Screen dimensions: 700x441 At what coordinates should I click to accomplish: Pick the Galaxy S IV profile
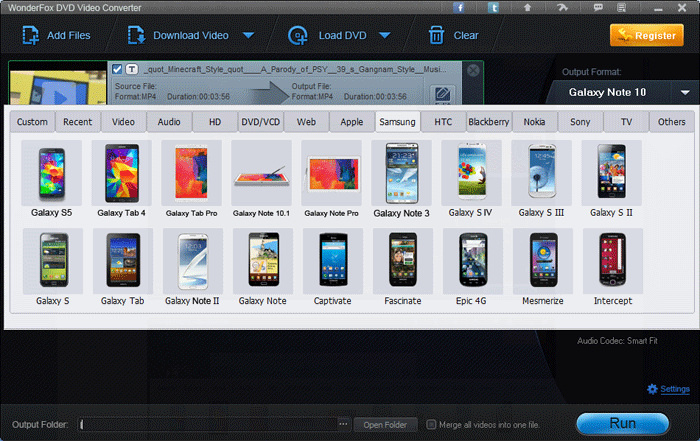pyautogui.click(x=471, y=173)
